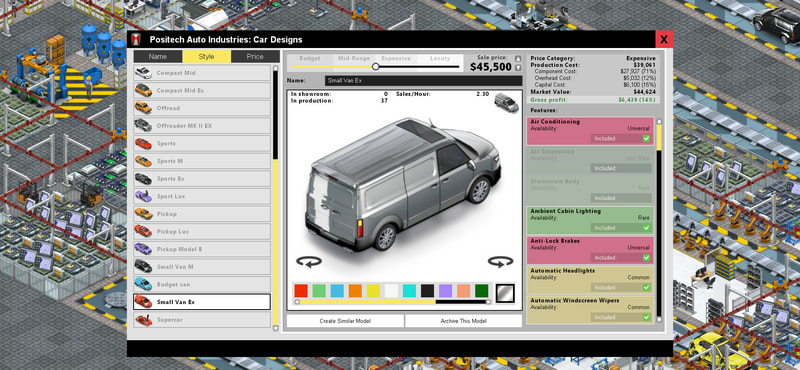Click the greyed Air Suspension feature
Screen dimensions: 800x370
(590, 160)
